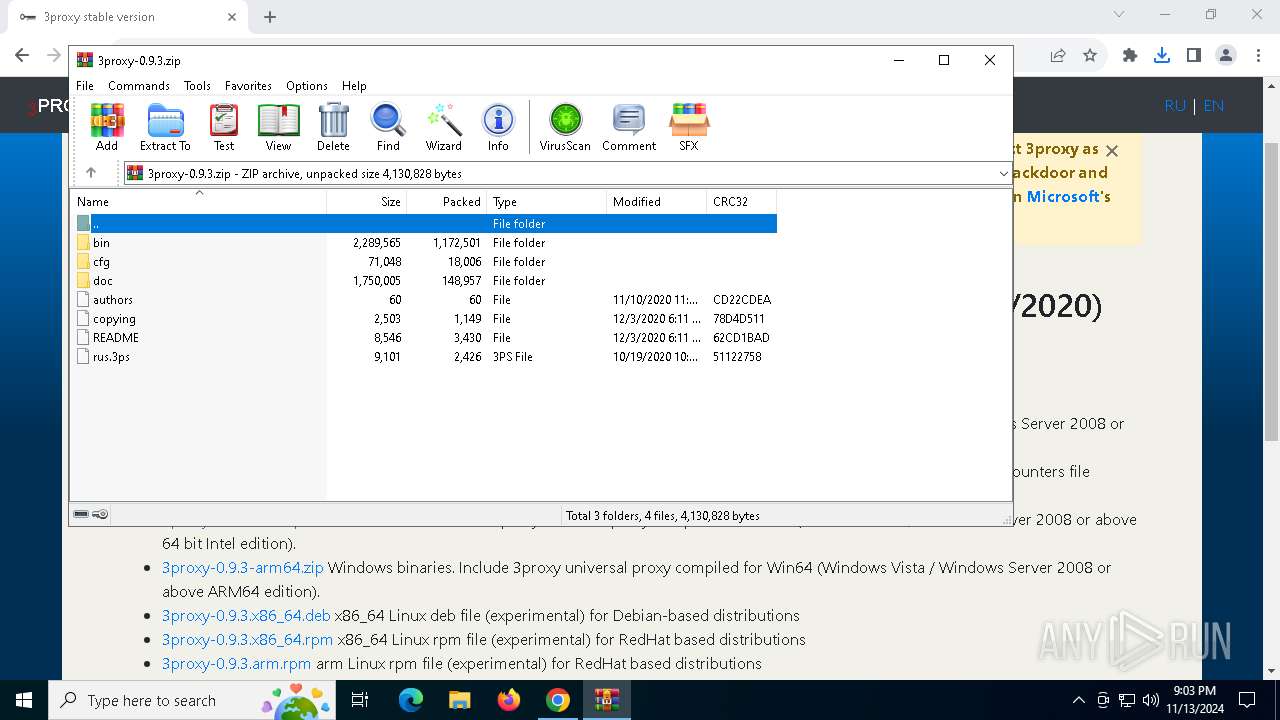Open the Help menu
1280x720 pixels.
coord(354,86)
